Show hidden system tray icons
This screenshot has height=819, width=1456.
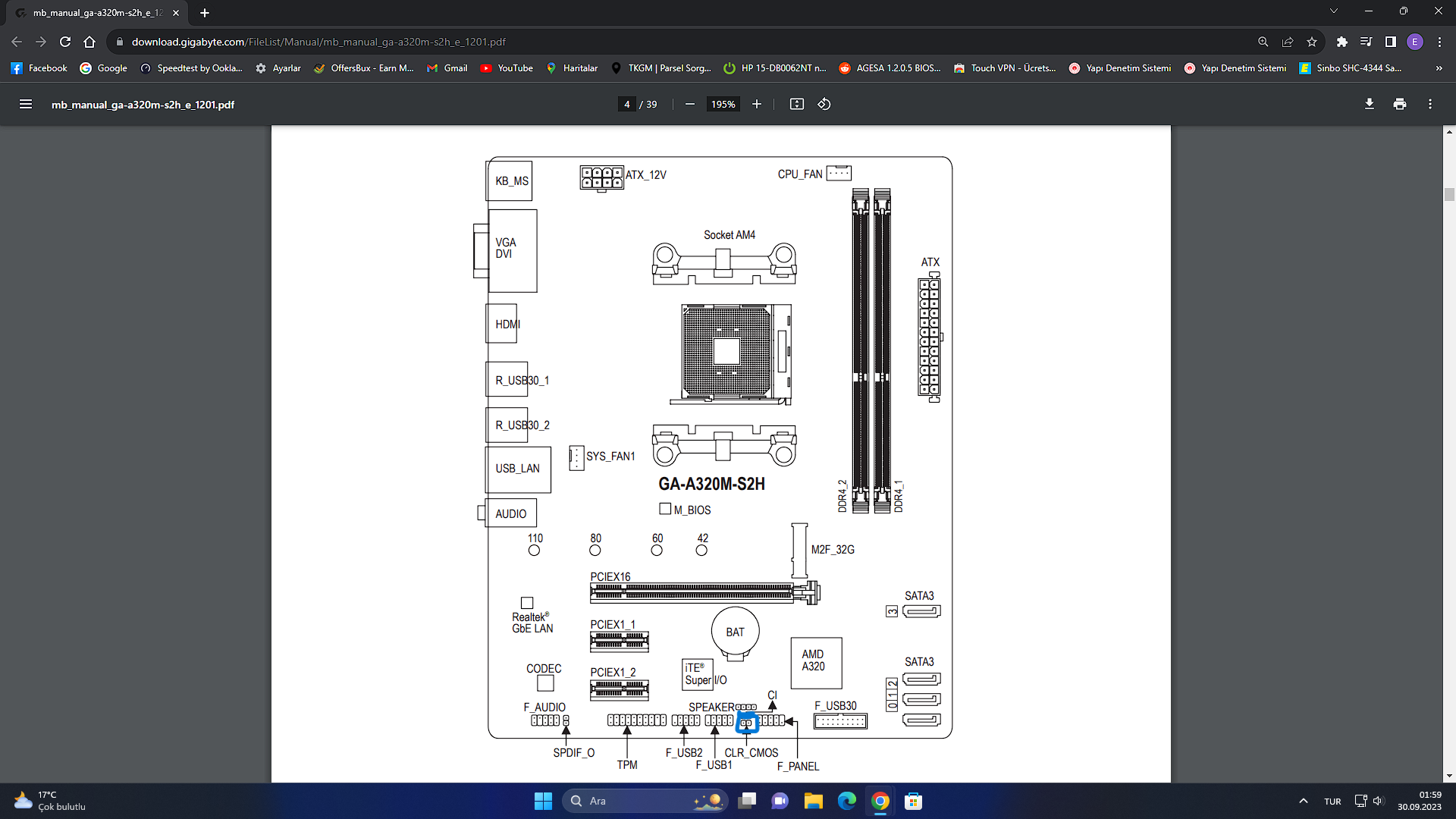pyautogui.click(x=1303, y=801)
